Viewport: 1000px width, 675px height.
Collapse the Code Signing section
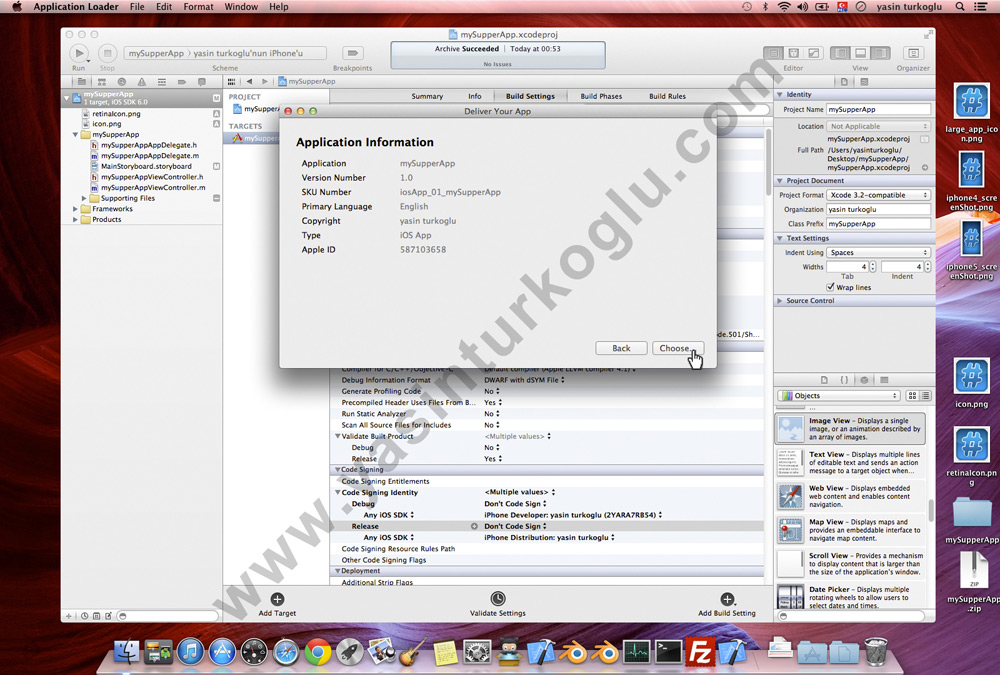(x=337, y=470)
